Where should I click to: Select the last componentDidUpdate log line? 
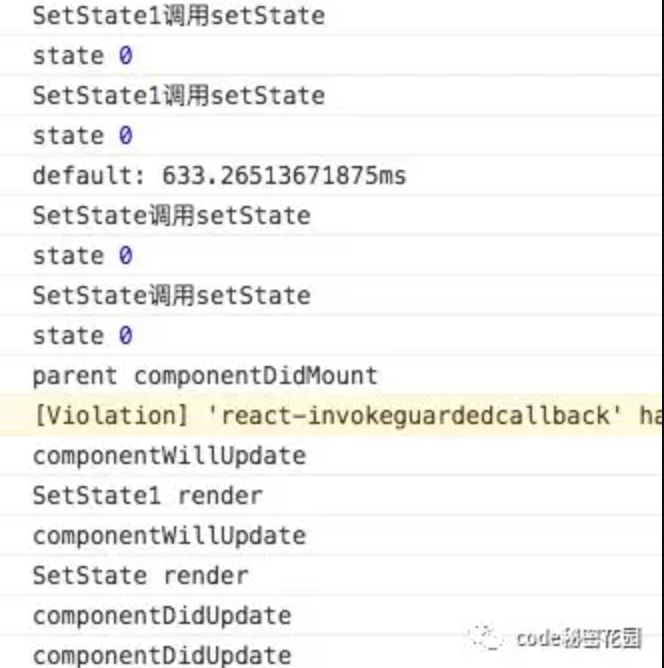162,656
